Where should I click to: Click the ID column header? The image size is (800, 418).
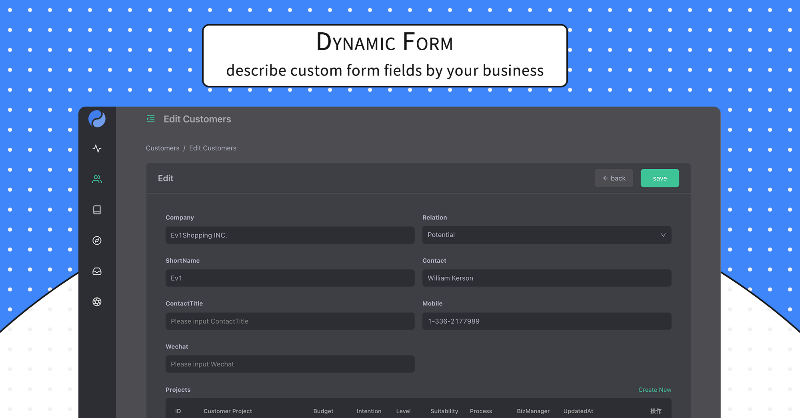point(178,411)
